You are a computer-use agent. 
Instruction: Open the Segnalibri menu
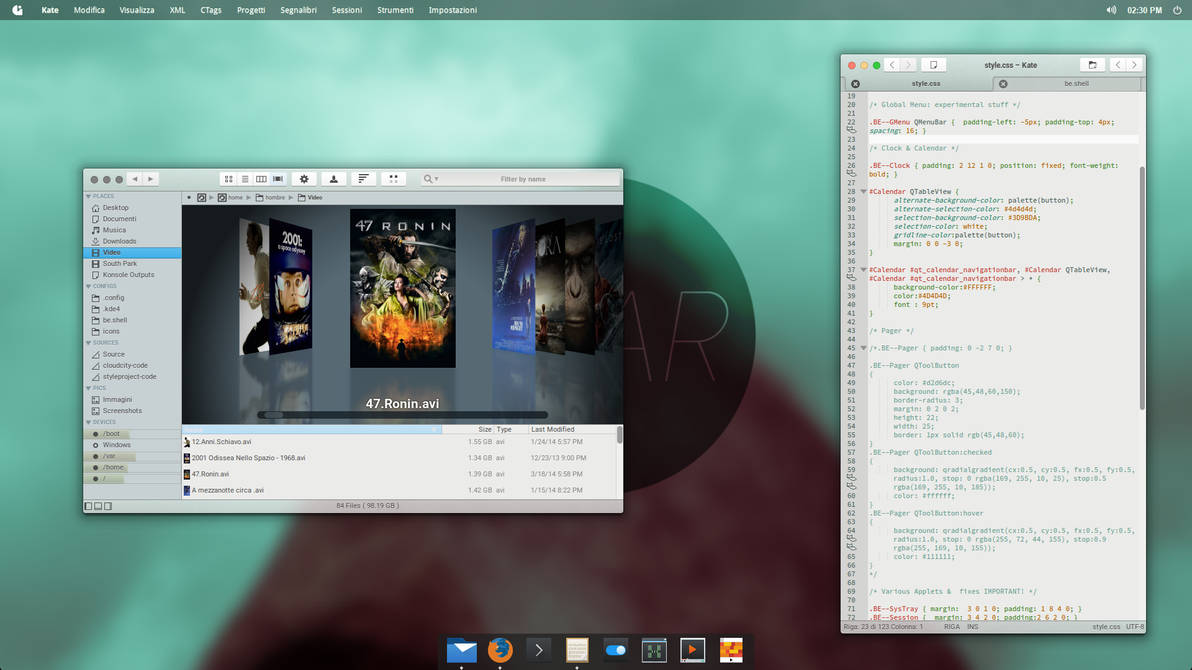pyautogui.click(x=298, y=10)
